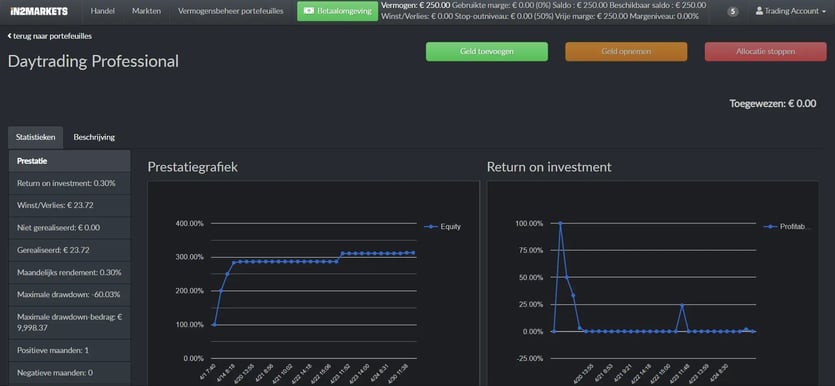Screen dimensions: 835x386
Task: Click the Toegewezen: € 0.00 text
Action: coord(773,103)
